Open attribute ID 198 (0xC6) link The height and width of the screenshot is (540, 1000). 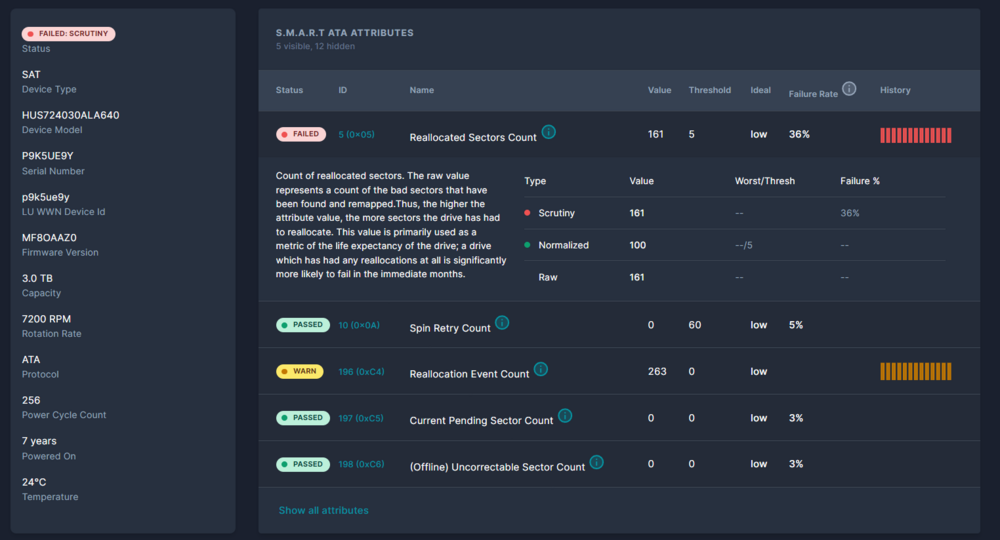click(361, 464)
